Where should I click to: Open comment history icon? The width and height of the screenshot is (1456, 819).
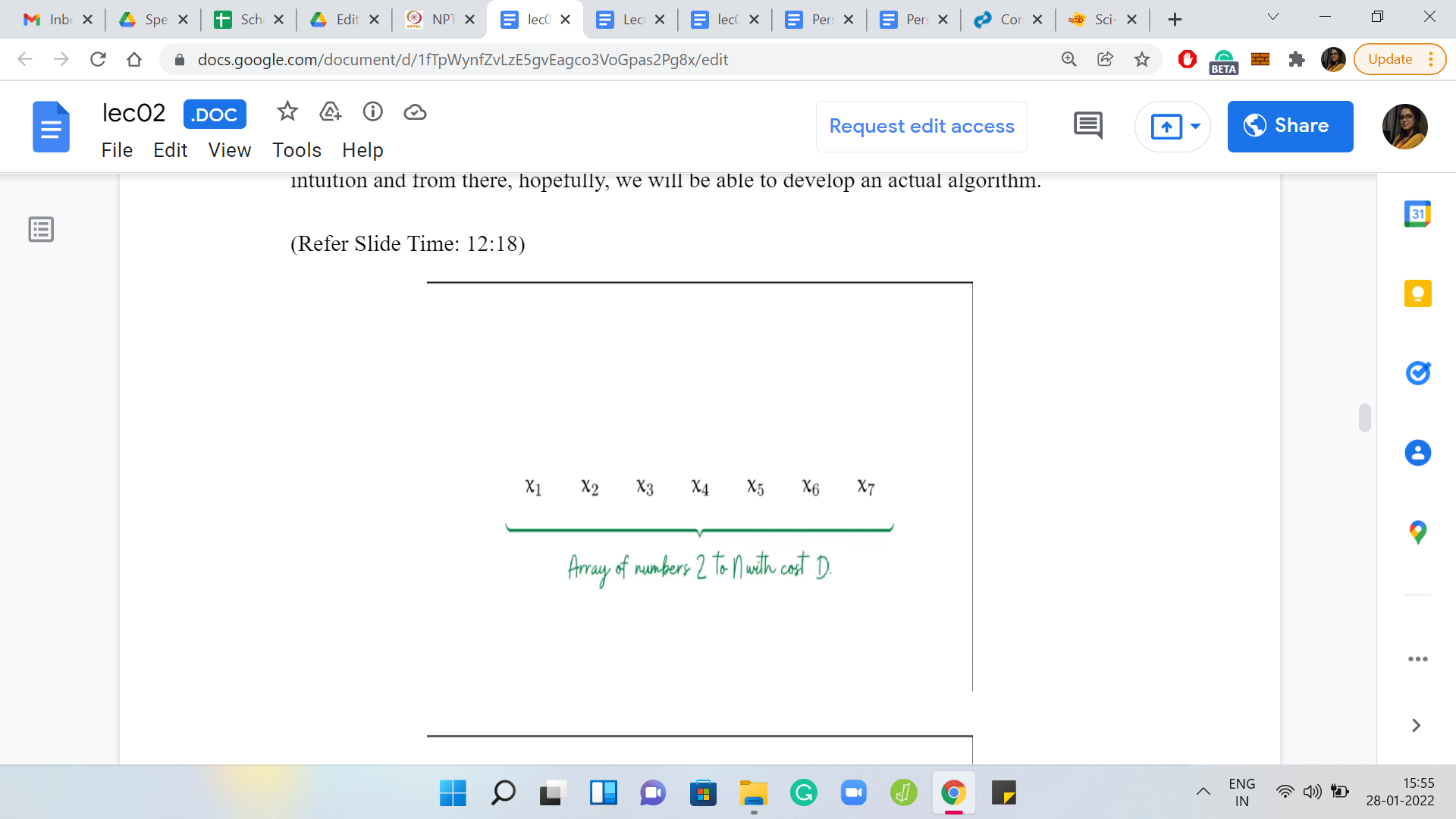1087,126
